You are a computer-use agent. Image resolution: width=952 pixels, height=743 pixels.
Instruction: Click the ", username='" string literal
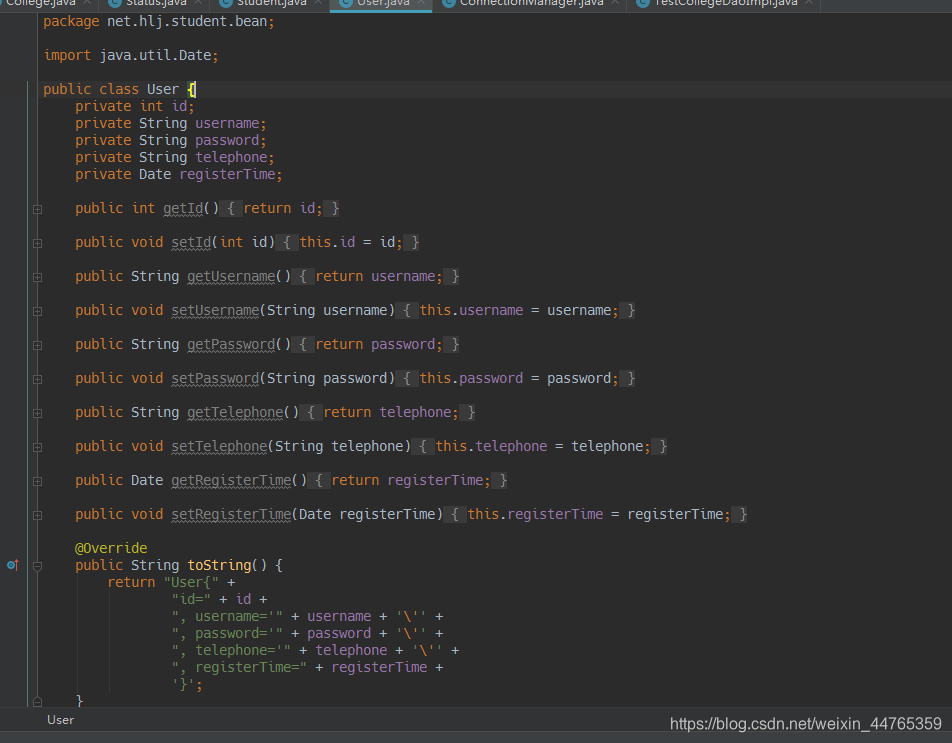[x=227, y=616]
